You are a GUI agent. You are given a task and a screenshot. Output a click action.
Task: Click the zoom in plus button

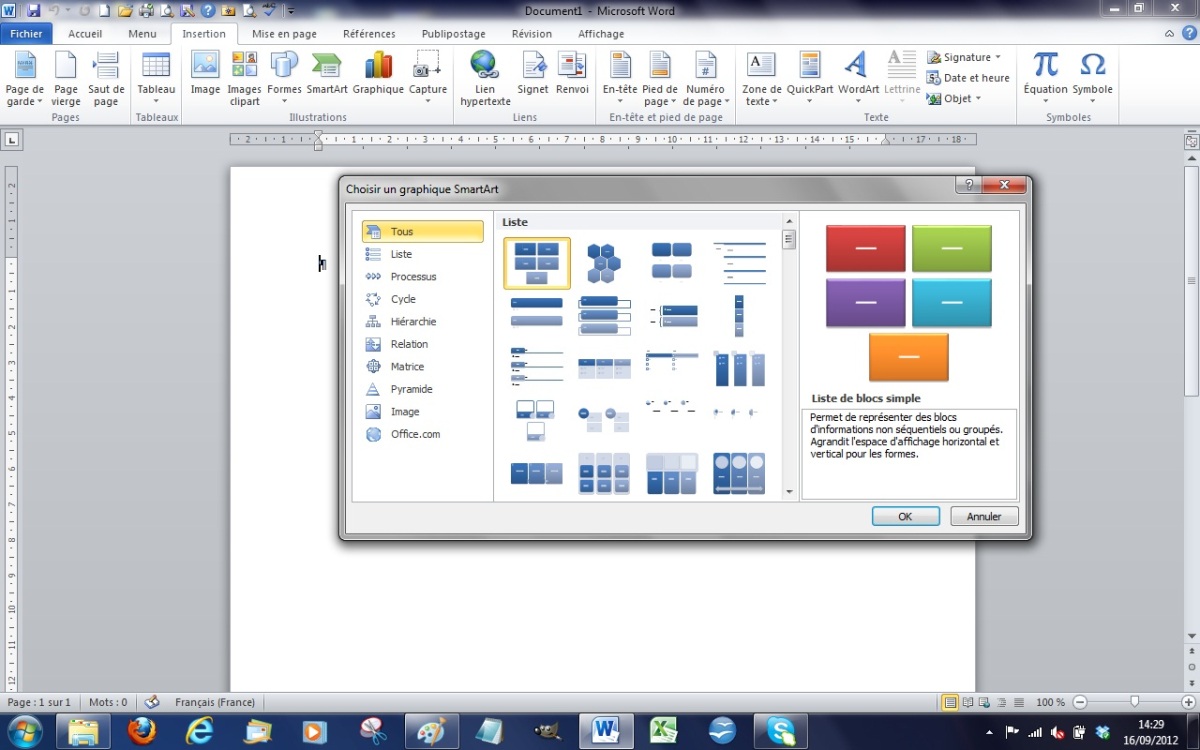pyautogui.click(x=1188, y=702)
